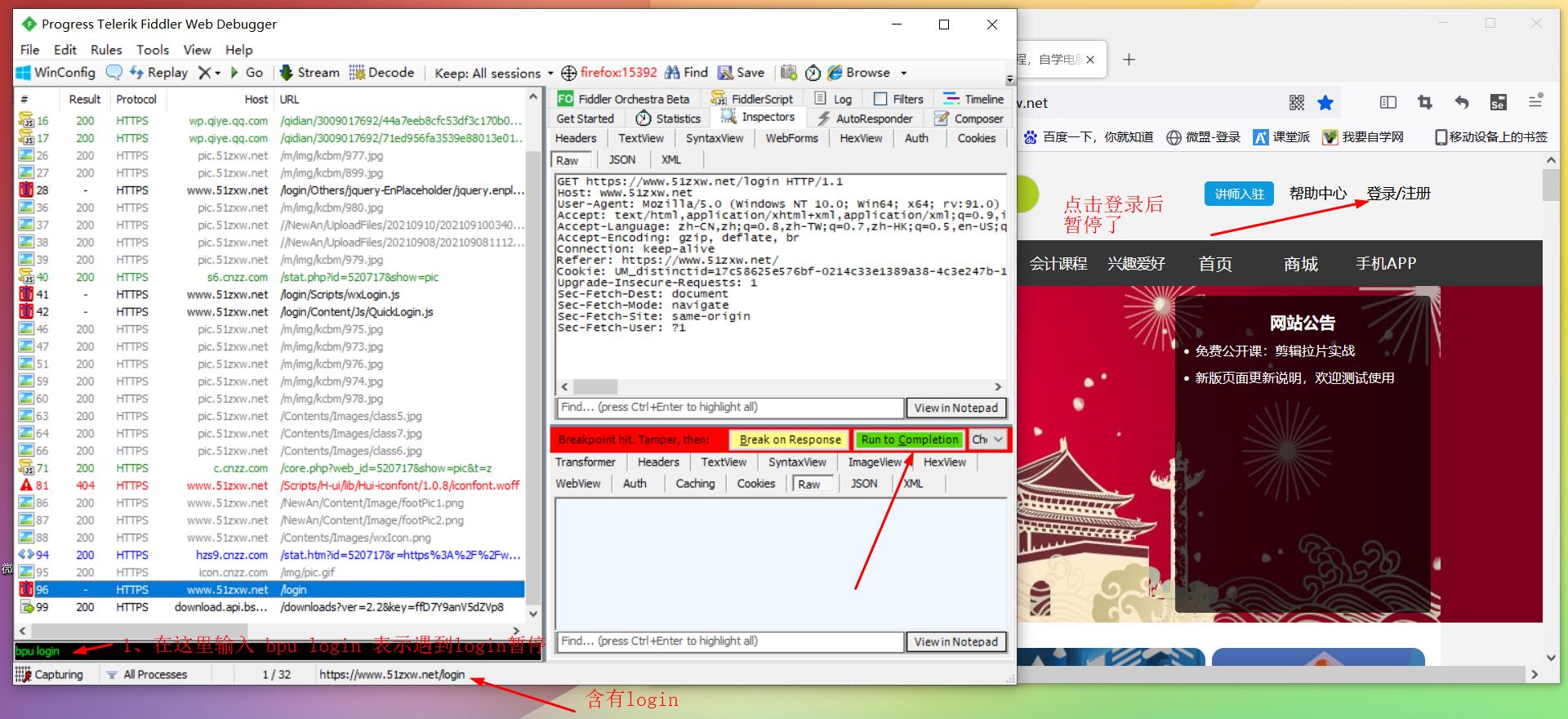Sort sessions by the Protocol column header
Screen dimensions: 1568x719
[136, 99]
